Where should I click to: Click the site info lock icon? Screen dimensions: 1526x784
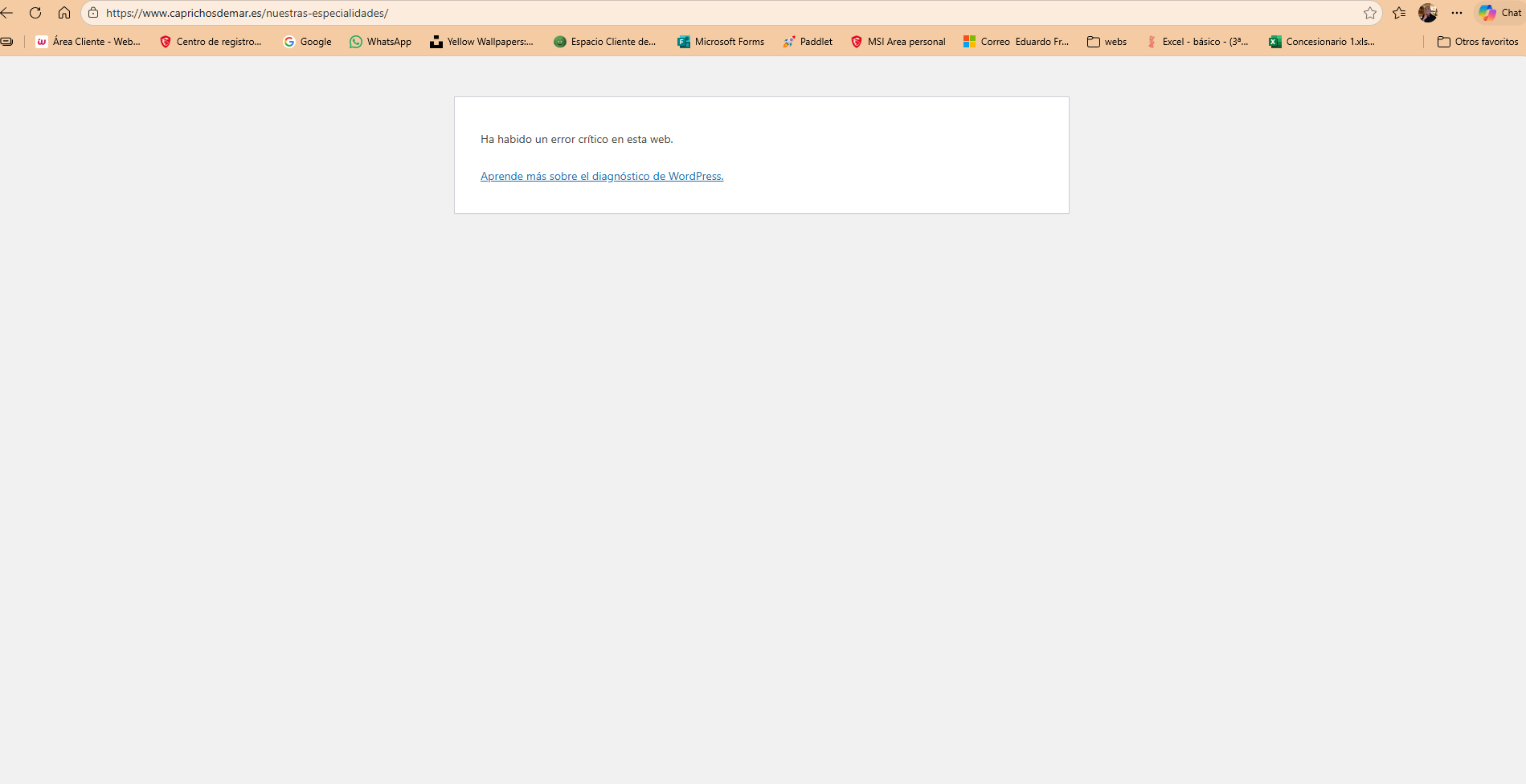pyautogui.click(x=93, y=13)
